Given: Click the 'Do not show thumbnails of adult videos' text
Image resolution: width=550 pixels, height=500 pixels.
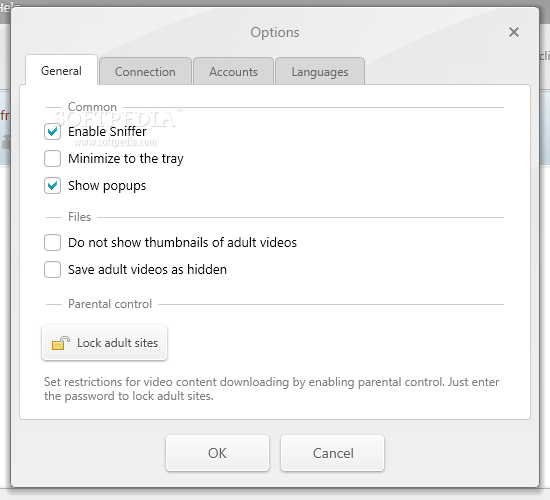Looking at the screenshot, I should [182, 242].
